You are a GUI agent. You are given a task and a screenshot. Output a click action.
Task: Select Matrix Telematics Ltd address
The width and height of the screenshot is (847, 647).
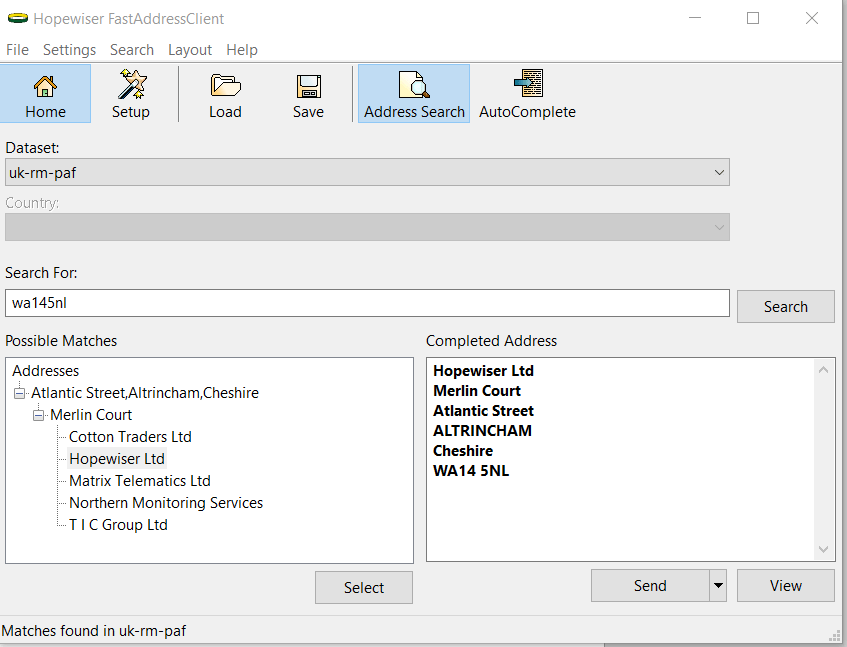[x=140, y=481]
